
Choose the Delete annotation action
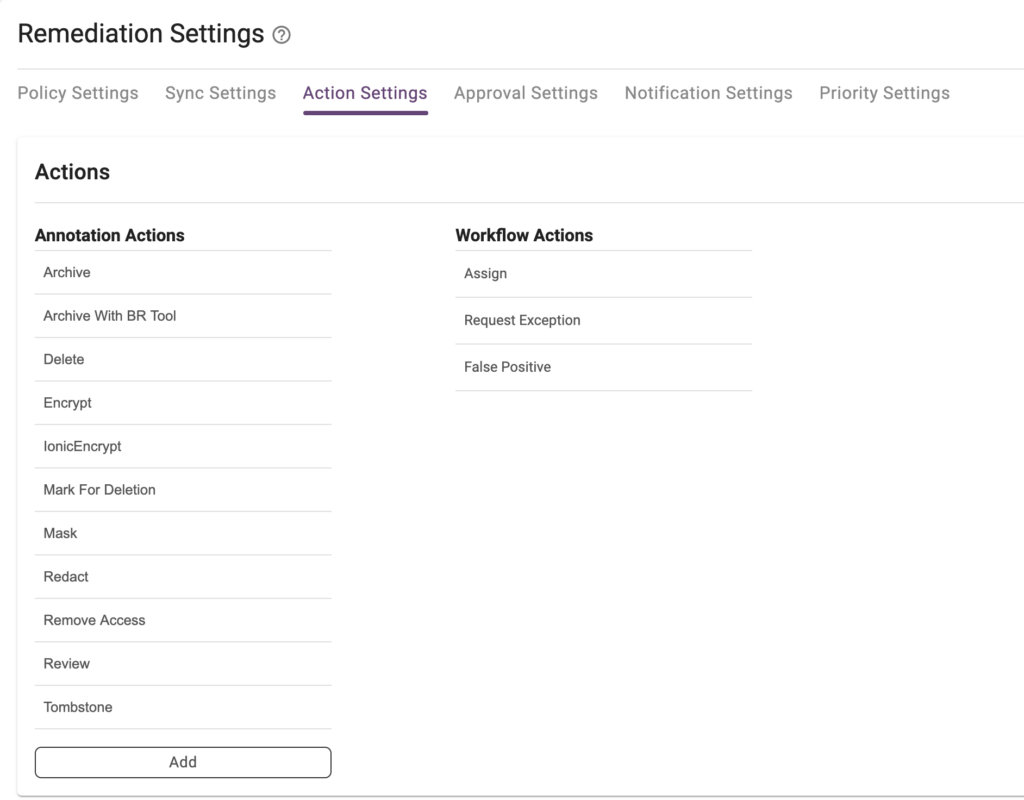[x=183, y=359]
